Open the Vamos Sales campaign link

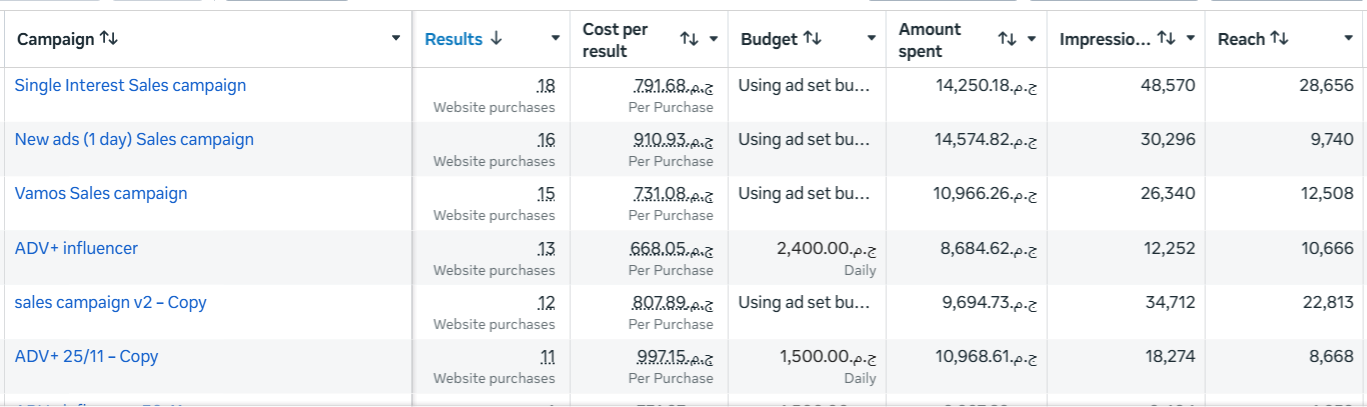point(101,193)
